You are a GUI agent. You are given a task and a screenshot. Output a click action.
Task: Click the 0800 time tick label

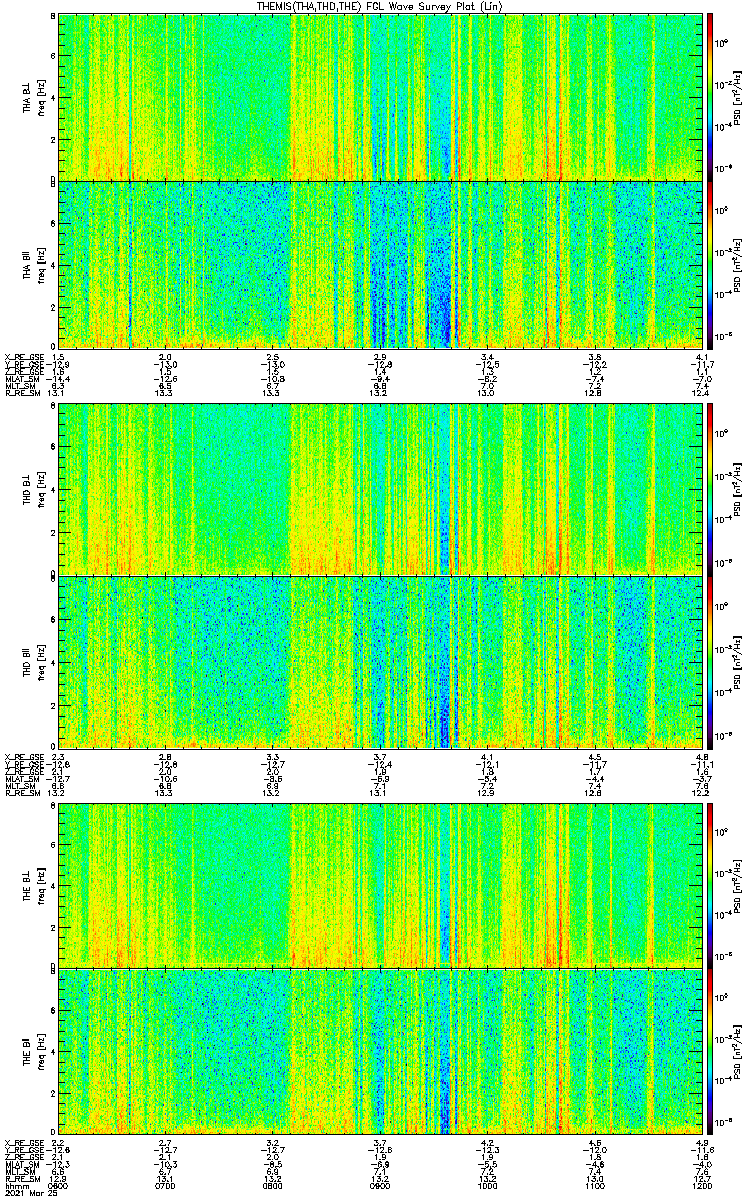point(273,1186)
